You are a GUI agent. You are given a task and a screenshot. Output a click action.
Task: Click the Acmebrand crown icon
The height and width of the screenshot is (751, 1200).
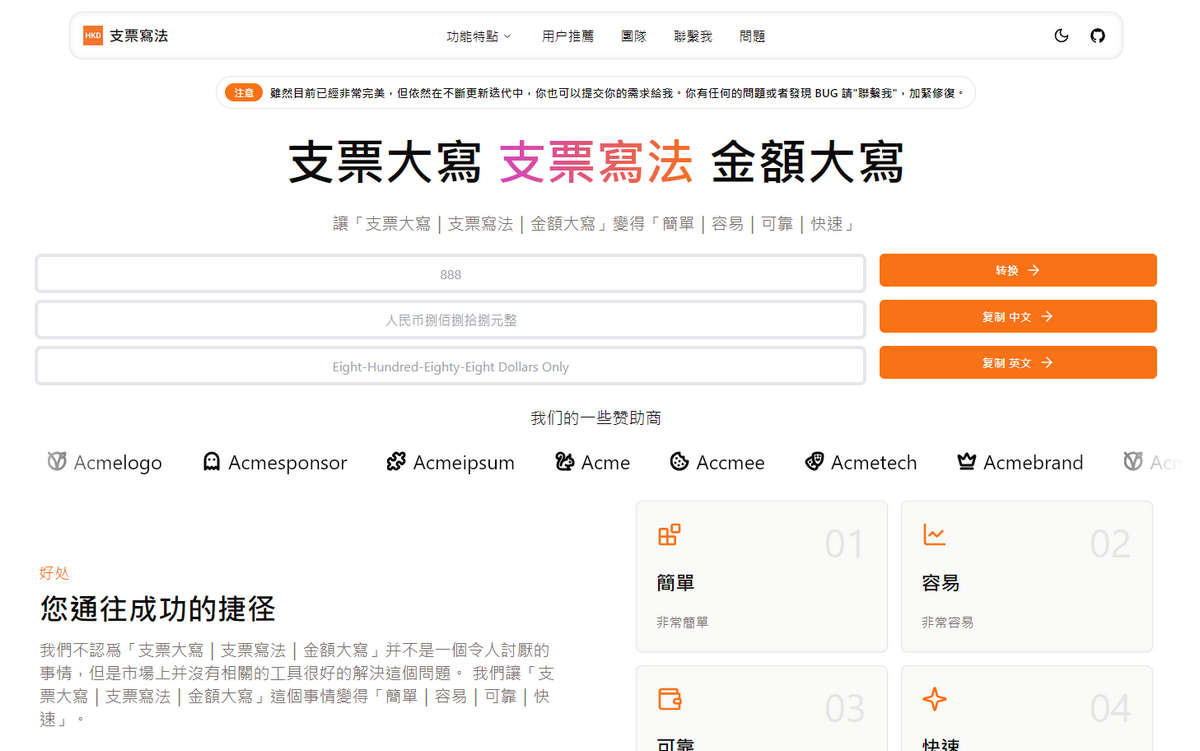click(x=966, y=462)
